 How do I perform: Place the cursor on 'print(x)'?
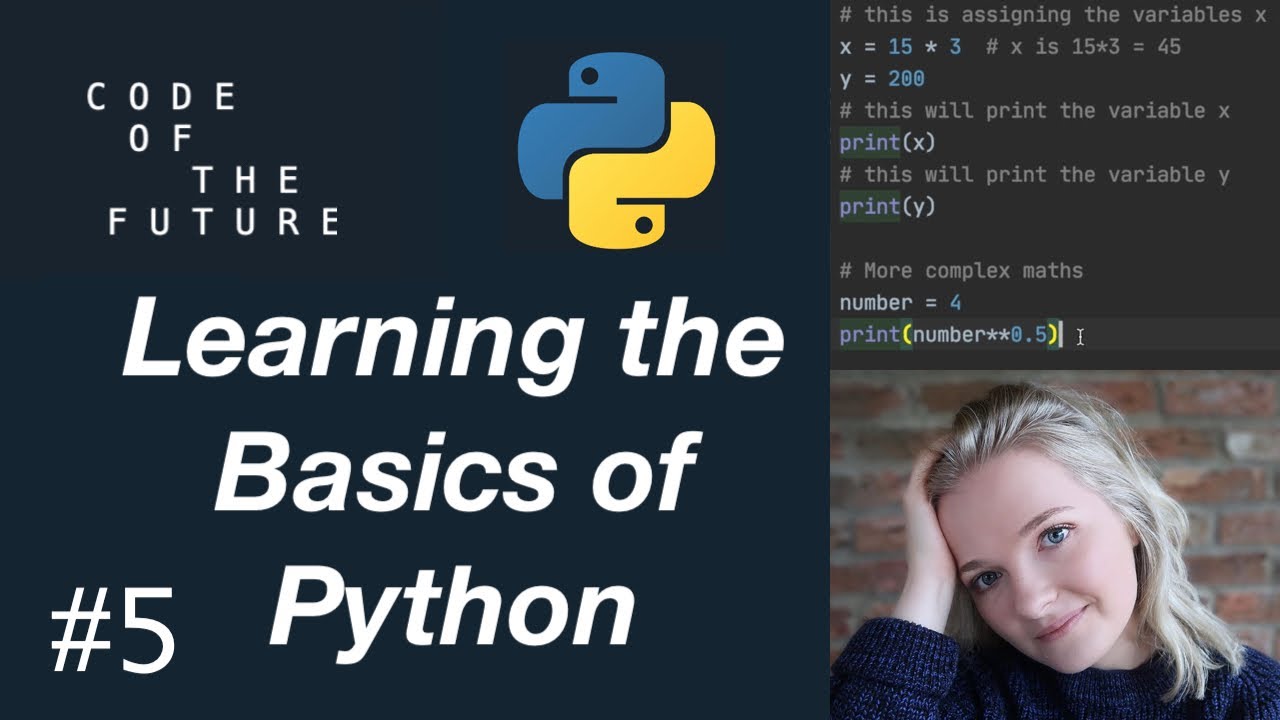887,142
